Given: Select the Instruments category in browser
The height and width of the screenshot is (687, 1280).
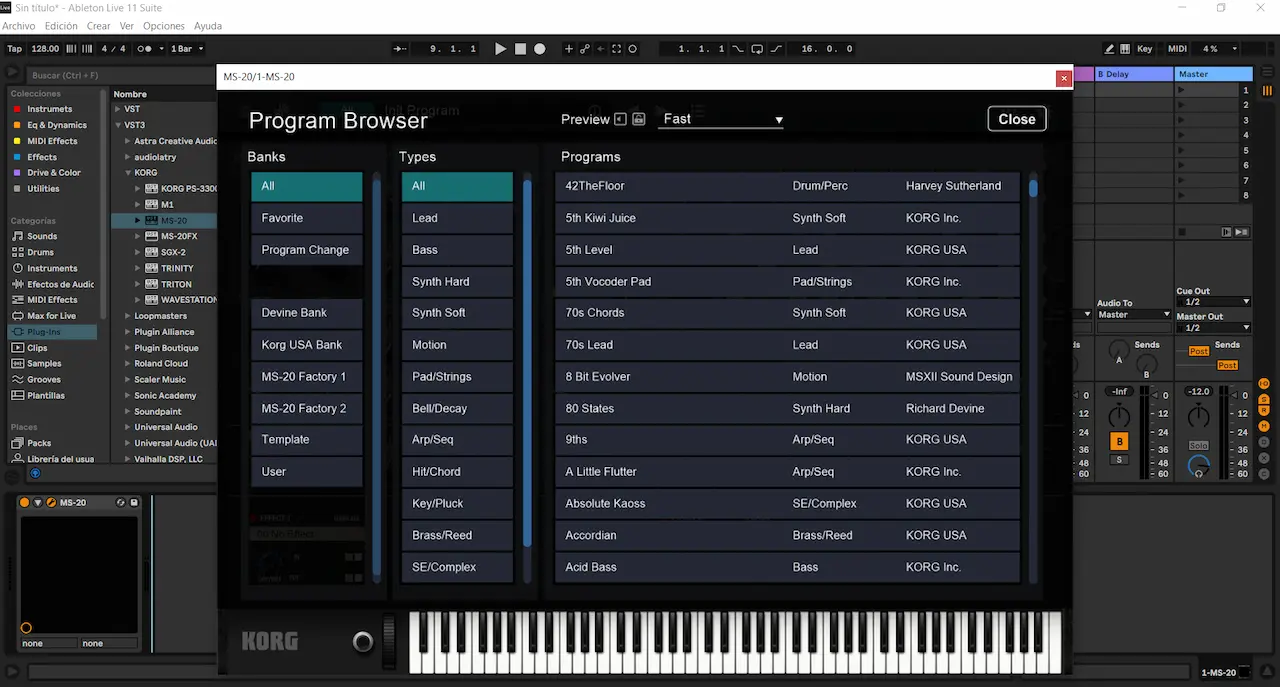Looking at the screenshot, I should pyautogui.click(x=52, y=268).
